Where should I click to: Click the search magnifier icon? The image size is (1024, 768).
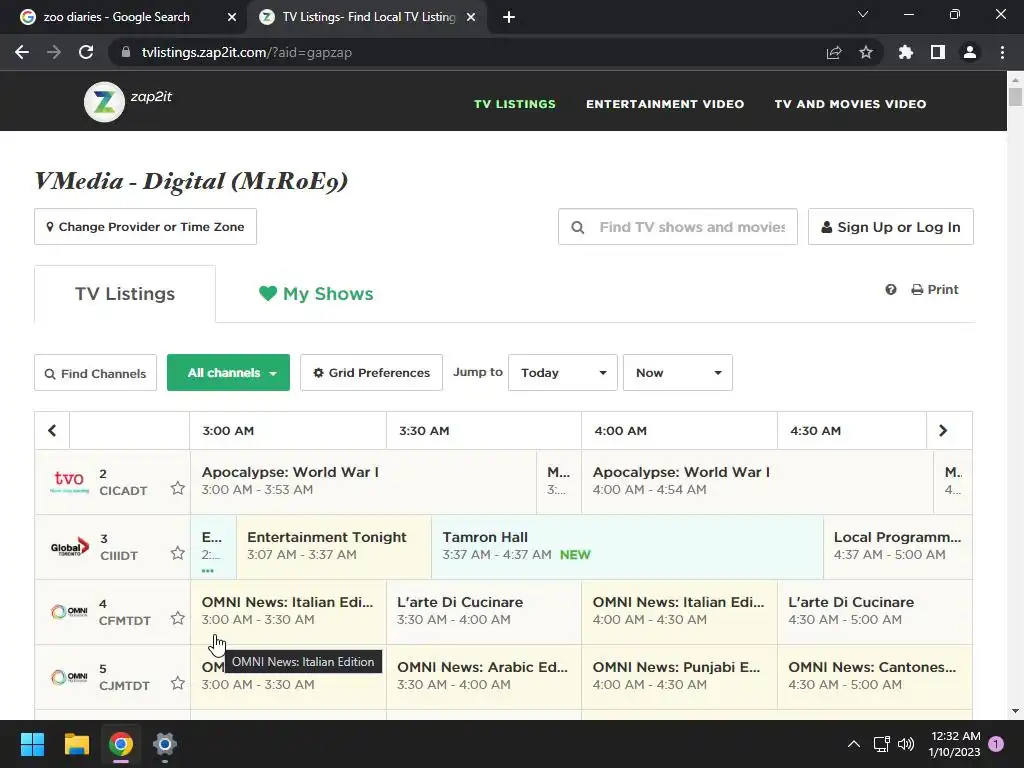click(577, 227)
